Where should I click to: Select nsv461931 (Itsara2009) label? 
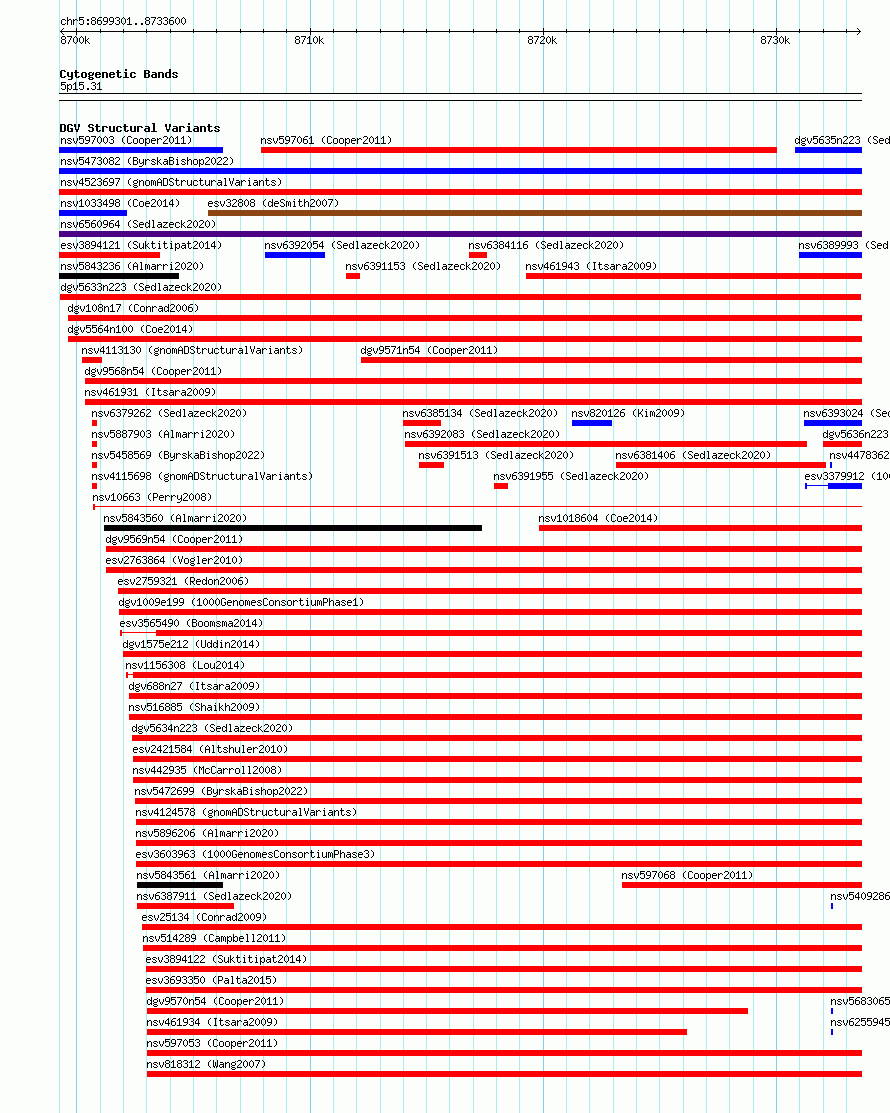point(150,393)
